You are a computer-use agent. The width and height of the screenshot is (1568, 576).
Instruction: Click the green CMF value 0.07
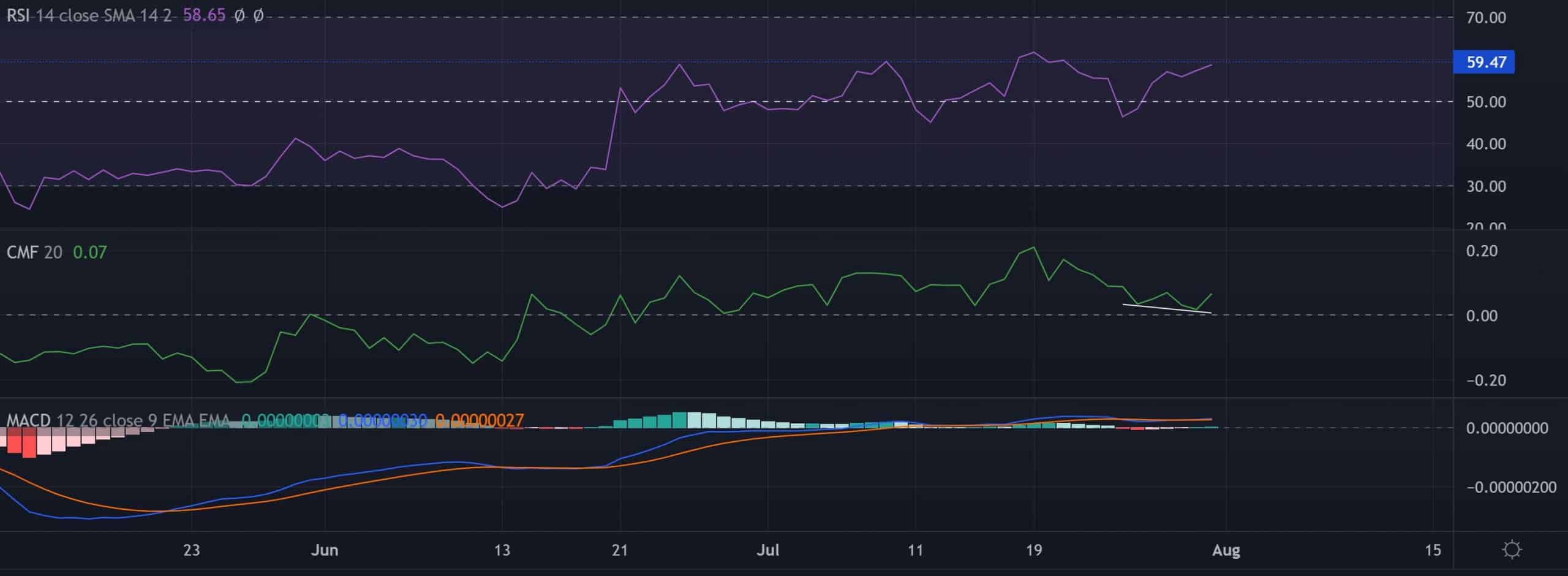(x=89, y=252)
